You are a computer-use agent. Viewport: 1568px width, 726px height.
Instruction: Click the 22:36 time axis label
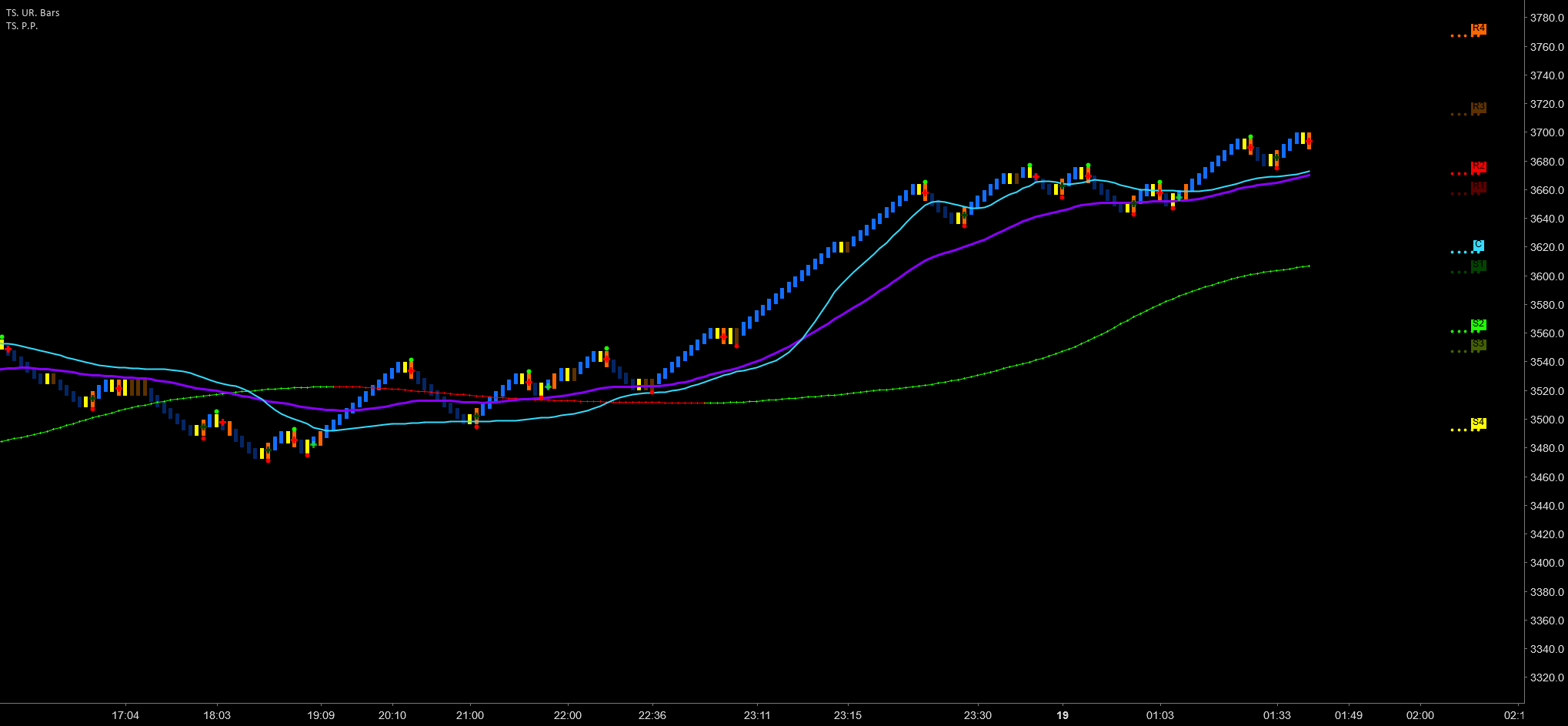coord(652,715)
